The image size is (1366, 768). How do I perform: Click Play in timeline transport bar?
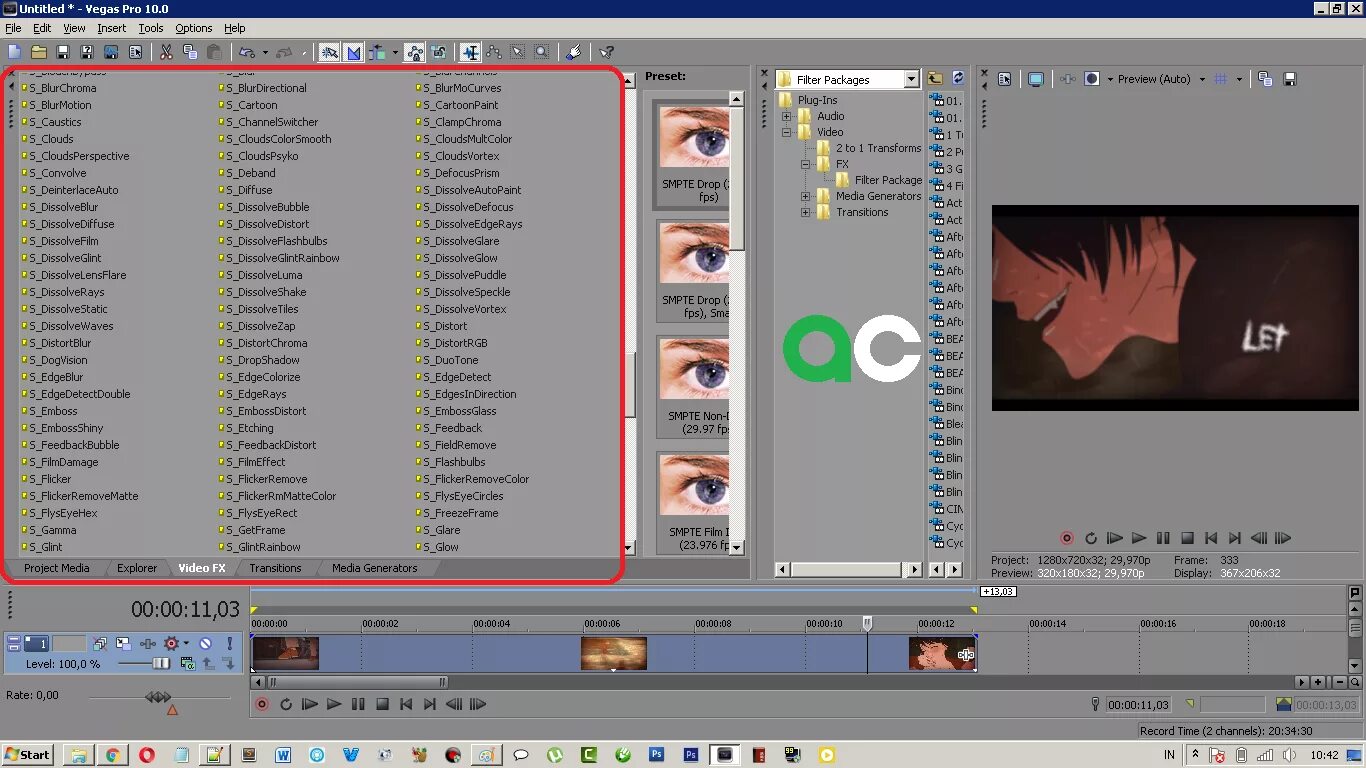coord(334,704)
